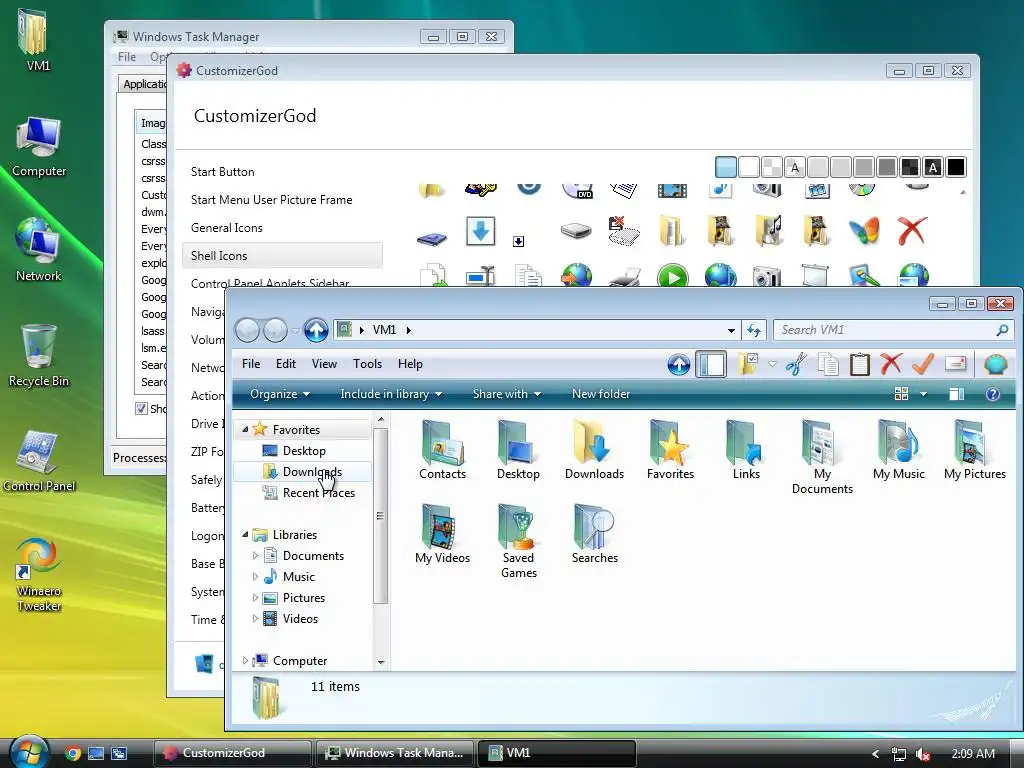Click the New folder button
Viewport: 1024px width, 768px height.
click(601, 394)
